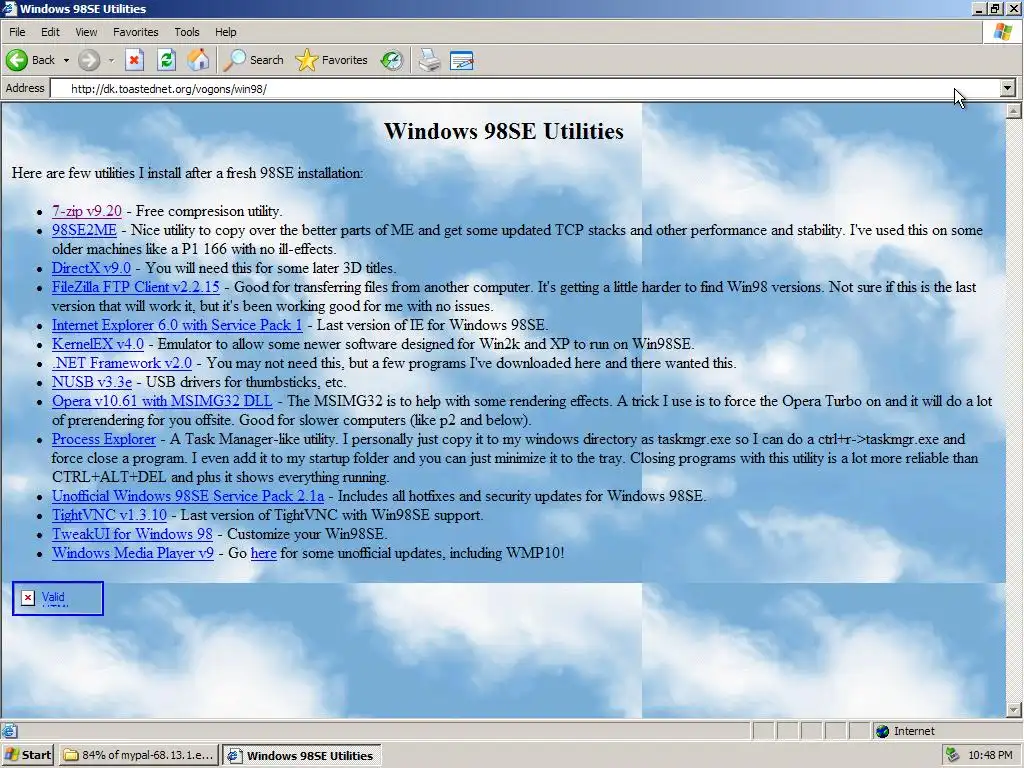Screen dimensions: 1024x768
Task: Open the 7-zip v9.20 link
Action: (x=87, y=211)
